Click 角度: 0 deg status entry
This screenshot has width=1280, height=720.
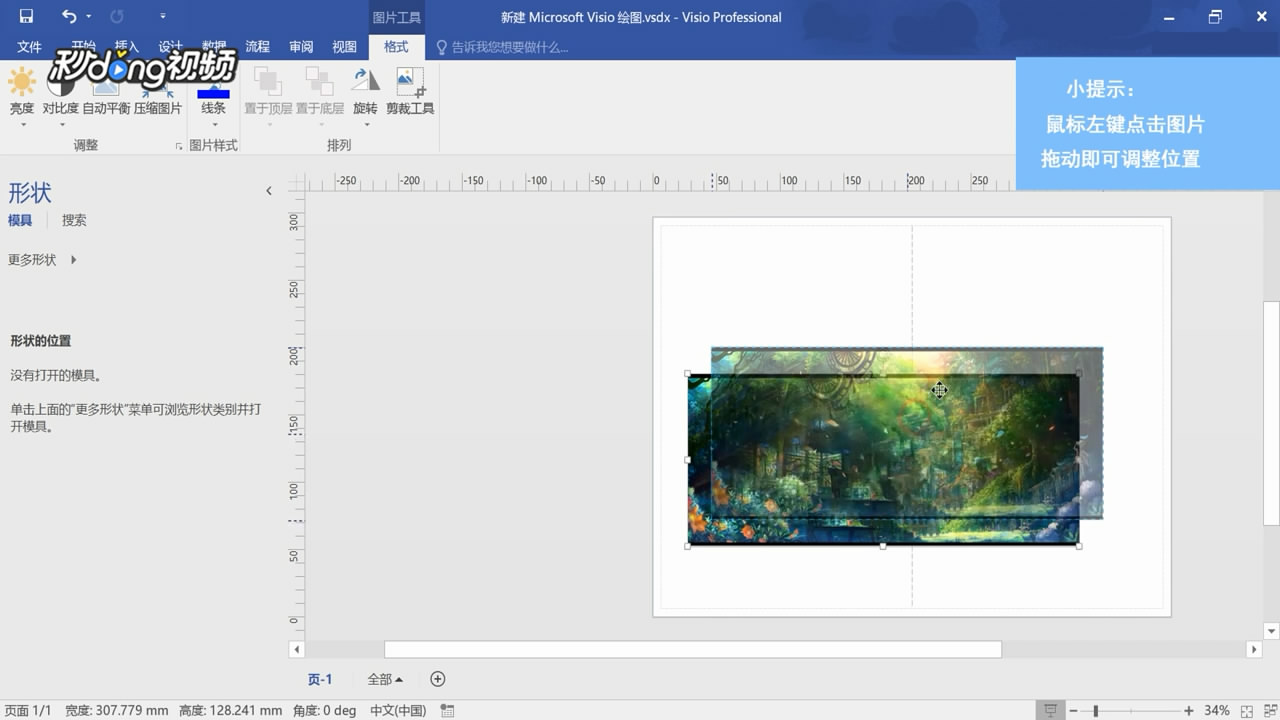click(x=323, y=711)
